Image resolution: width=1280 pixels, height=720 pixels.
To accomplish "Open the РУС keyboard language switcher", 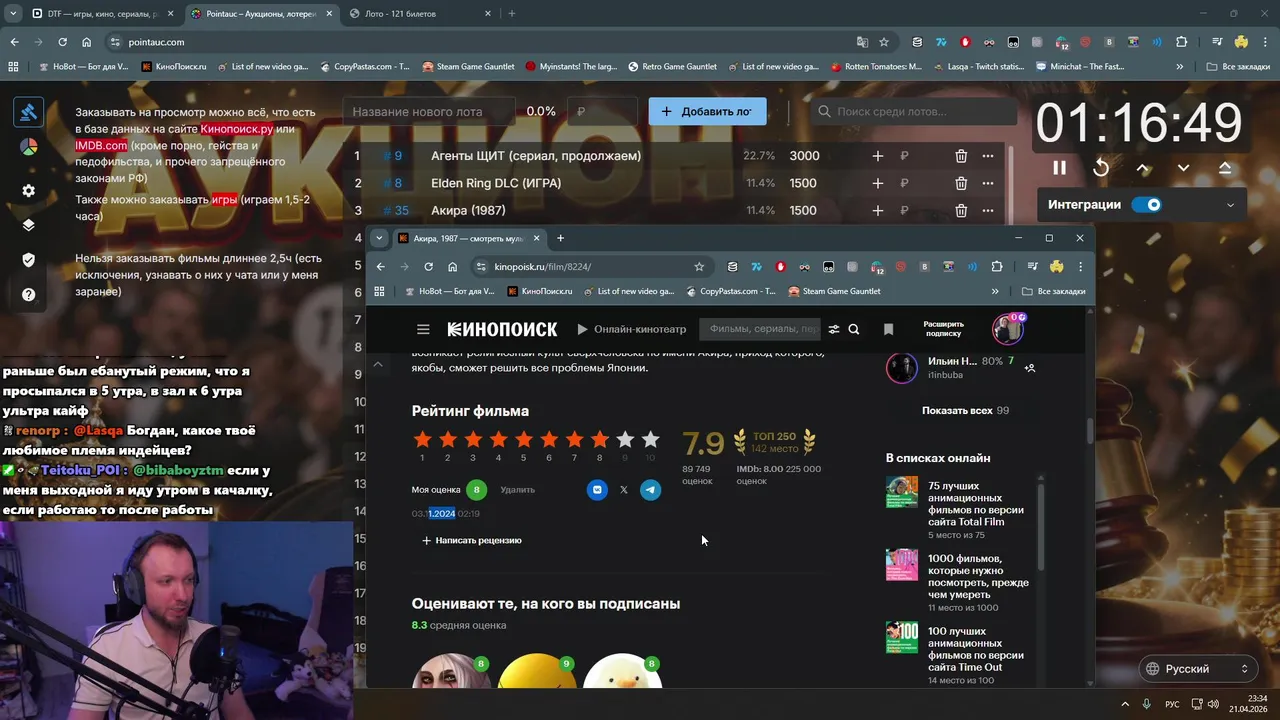I will 1172,704.
